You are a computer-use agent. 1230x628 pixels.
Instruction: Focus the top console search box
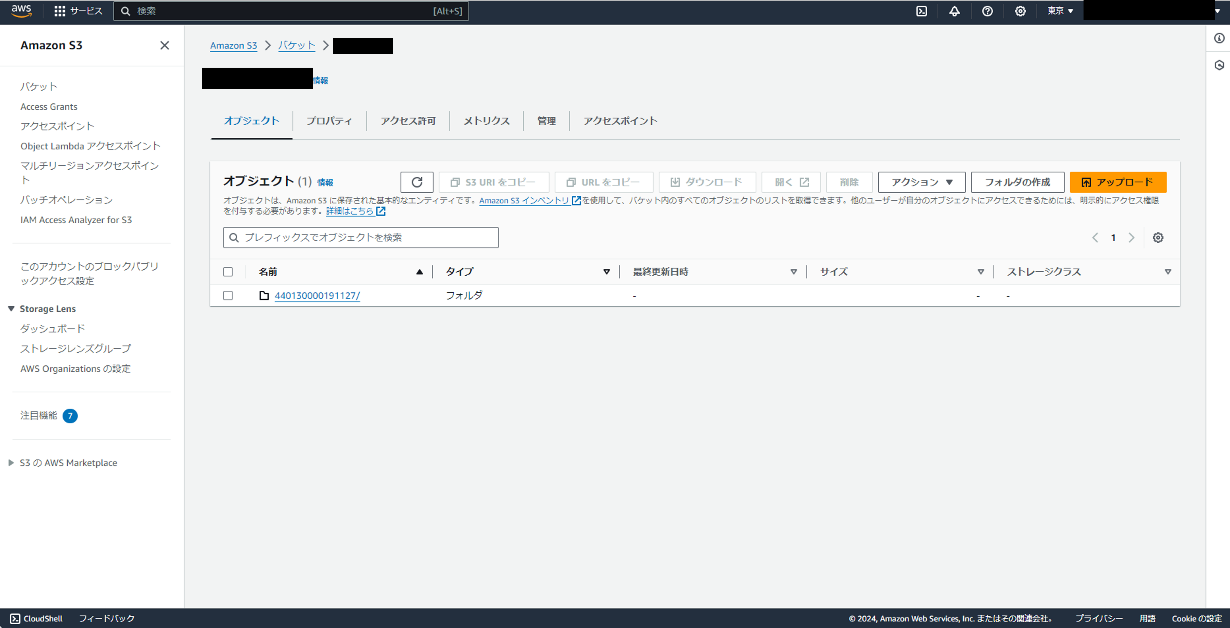pyautogui.click(x=291, y=11)
